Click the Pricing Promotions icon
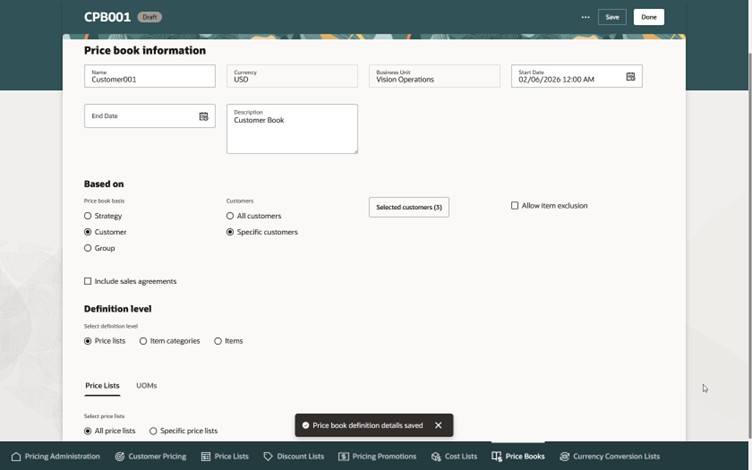The width and height of the screenshot is (752, 470). [x=343, y=457]
